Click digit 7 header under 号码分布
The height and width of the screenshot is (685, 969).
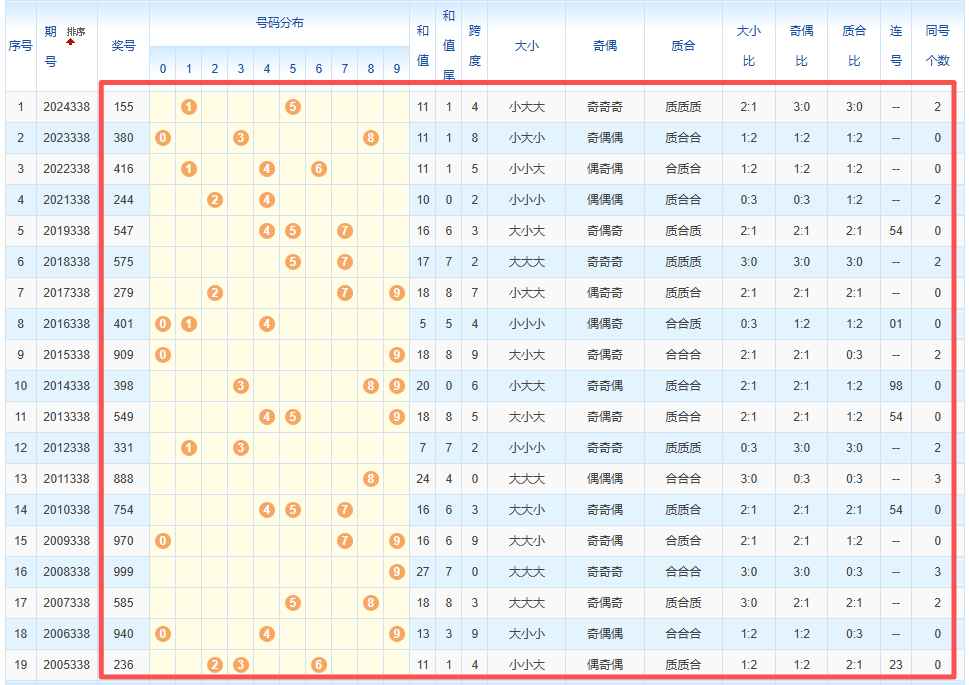pos(345,69)
